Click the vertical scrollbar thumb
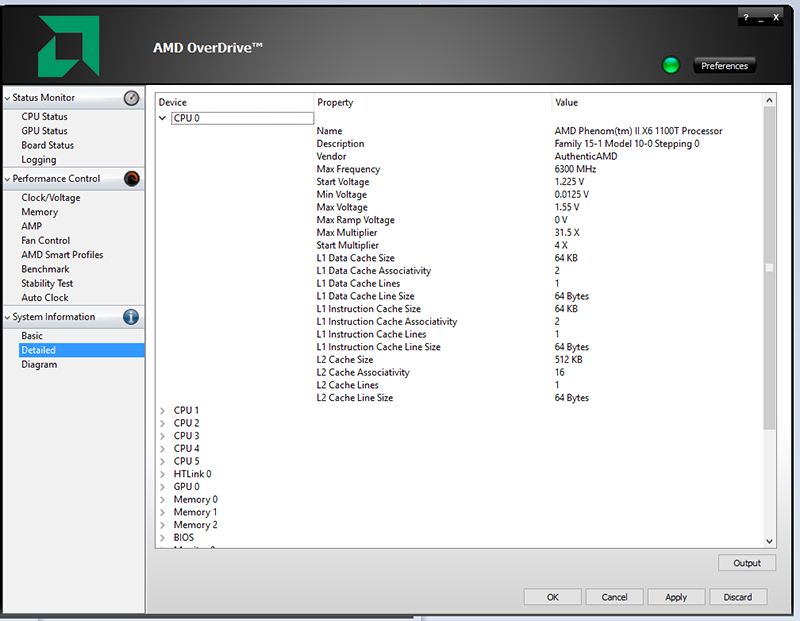The width and height of the screenshot is (800, 621). [769, 268]
